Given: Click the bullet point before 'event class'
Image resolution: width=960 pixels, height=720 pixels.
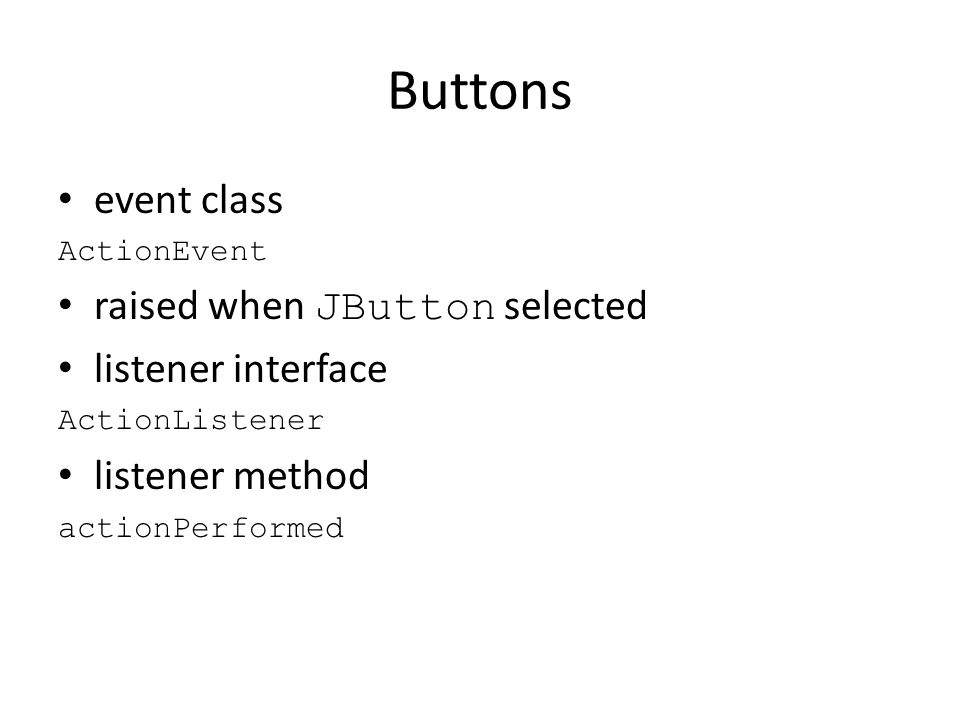Looking at the screenshot, I should tap(66, 199).
